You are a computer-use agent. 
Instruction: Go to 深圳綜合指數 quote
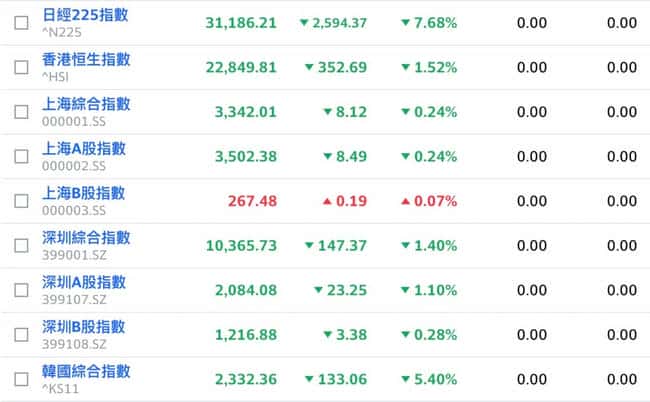click(86, 238)
